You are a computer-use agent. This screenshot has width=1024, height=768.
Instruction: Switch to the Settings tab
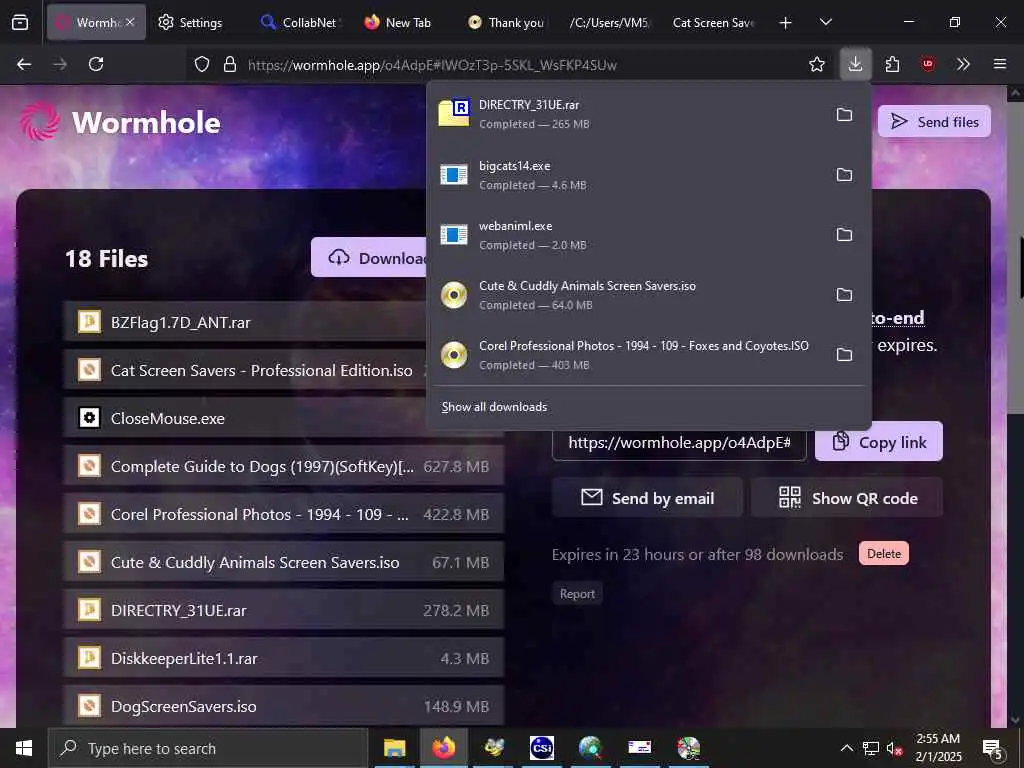[x=190, y=22]
